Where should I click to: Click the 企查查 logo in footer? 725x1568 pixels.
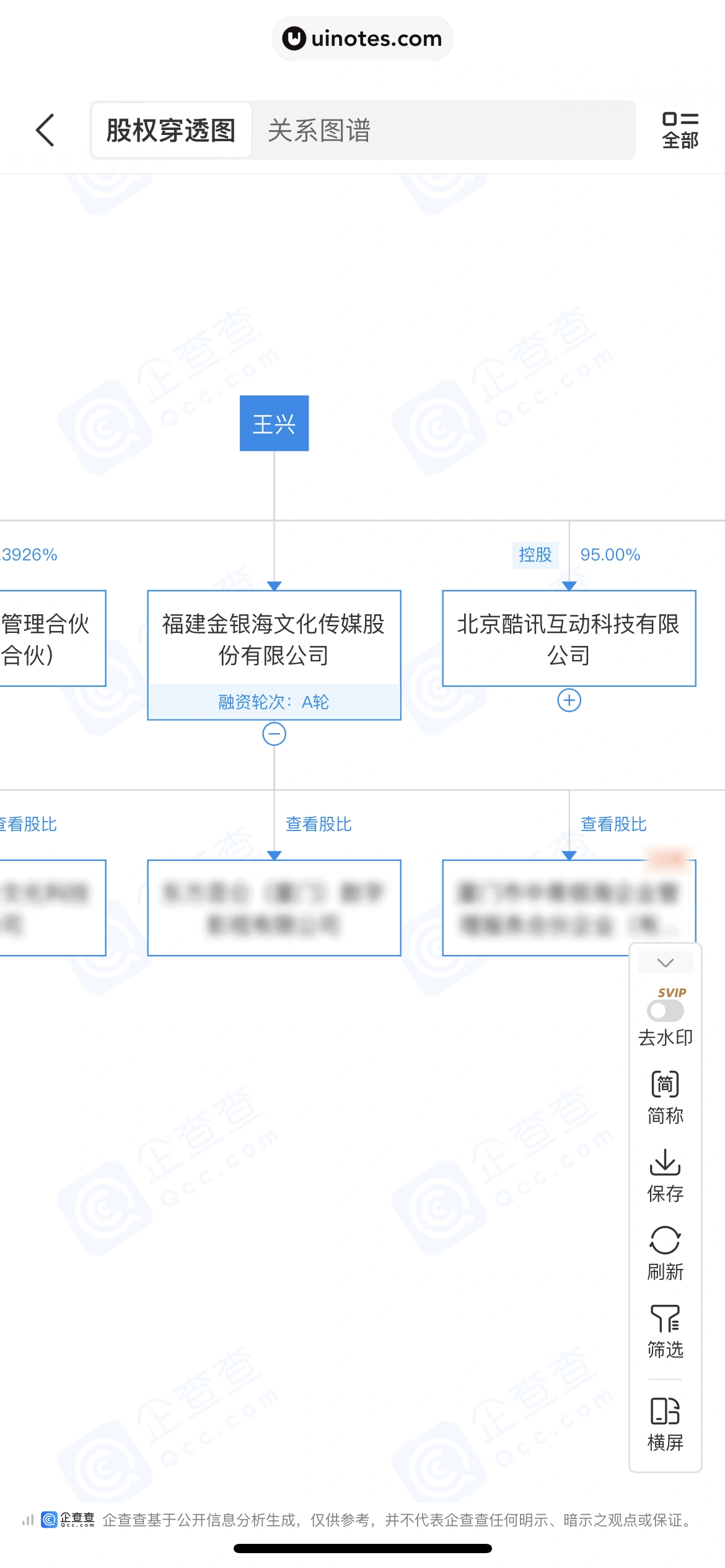68,1520
